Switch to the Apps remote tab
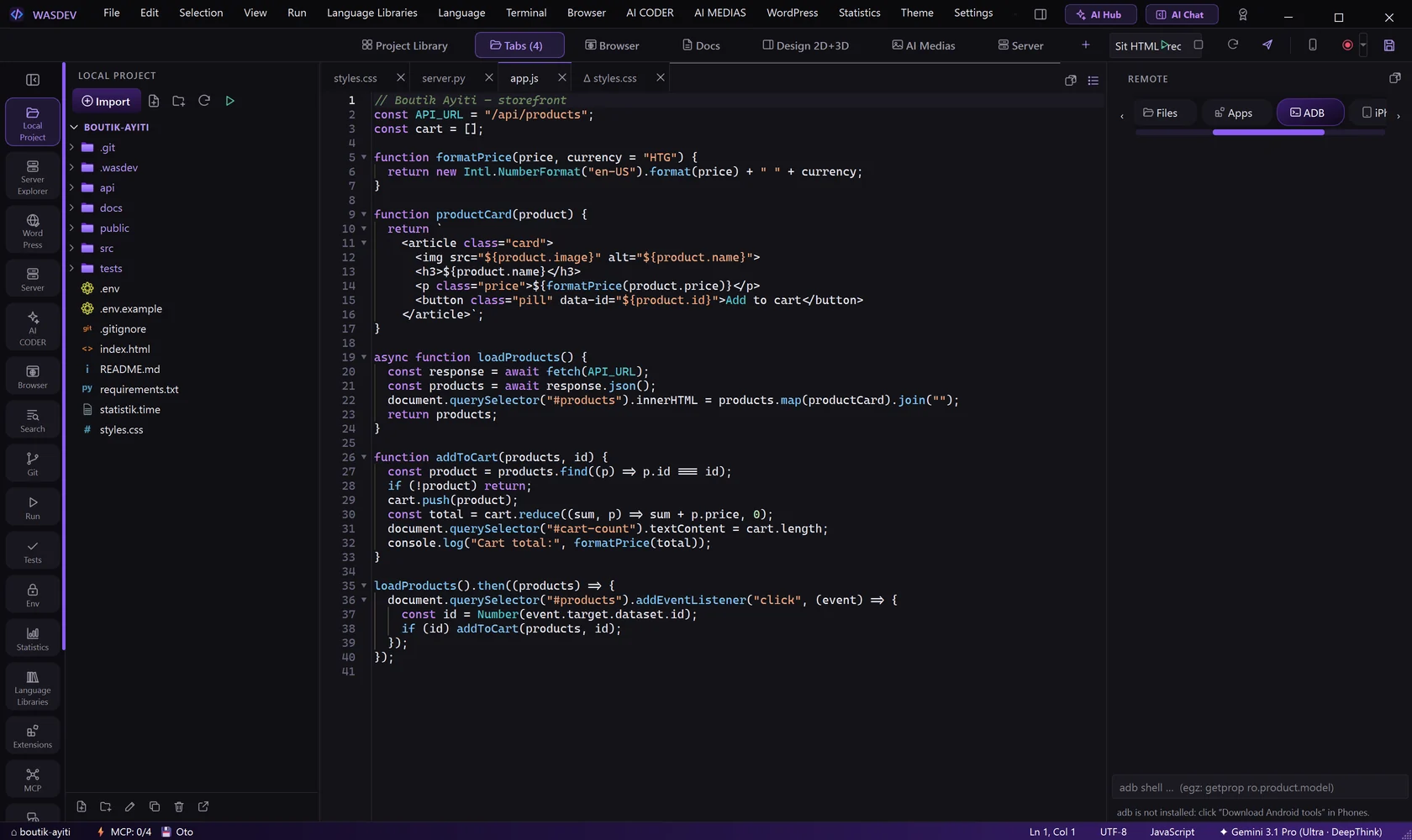The width and height of the screenshot is (1412, 840). coord(1233,113)
